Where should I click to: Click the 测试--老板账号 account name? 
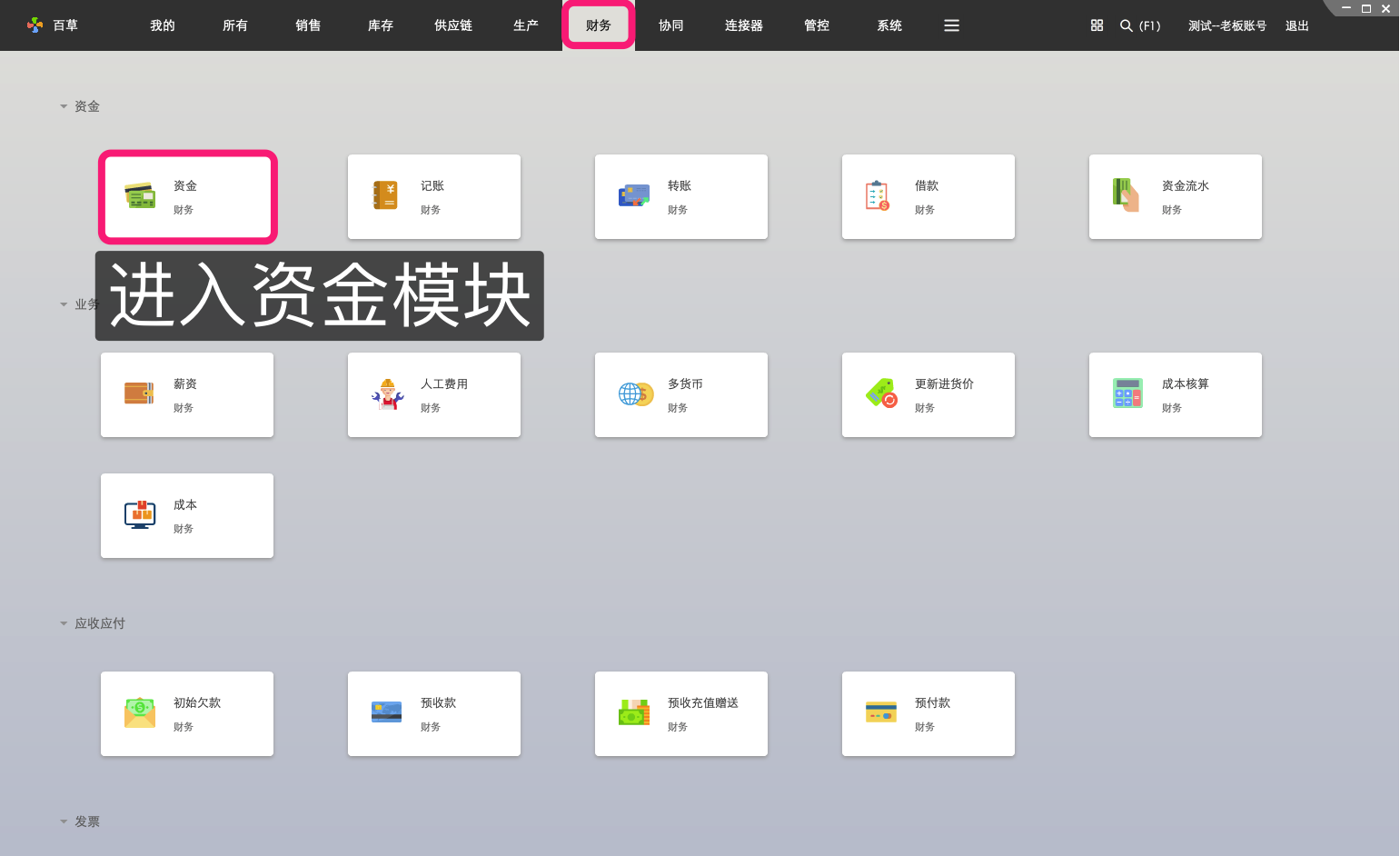tap(1227, 25)
